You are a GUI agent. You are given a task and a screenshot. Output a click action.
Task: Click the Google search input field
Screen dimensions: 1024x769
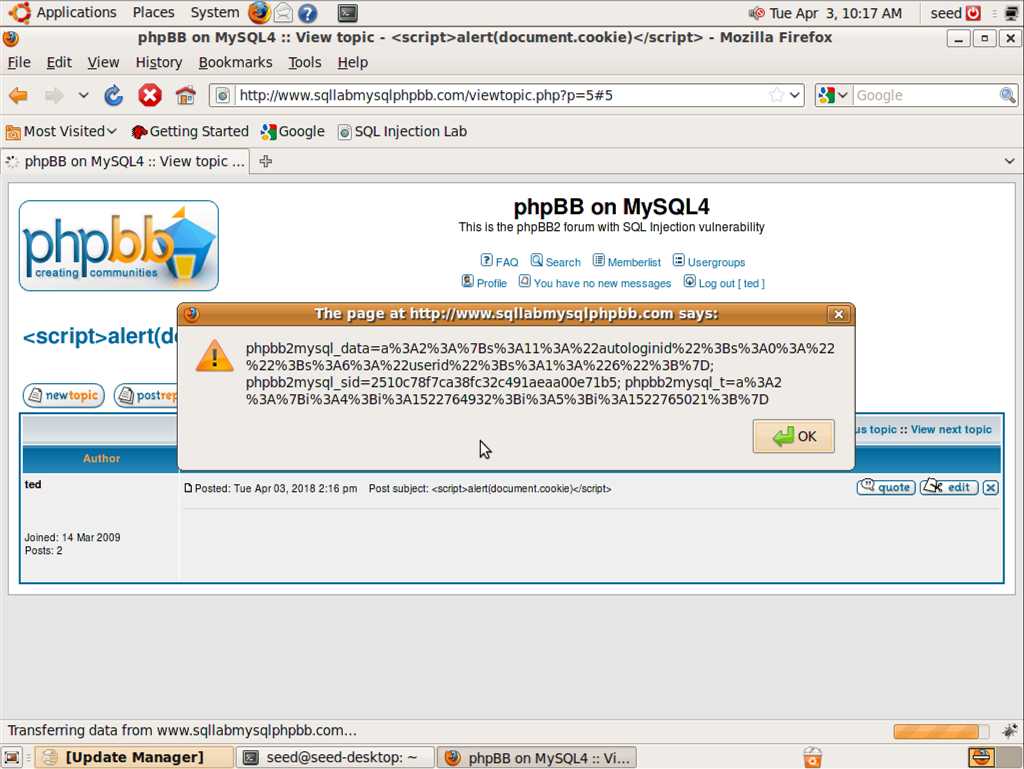[925, 95]
